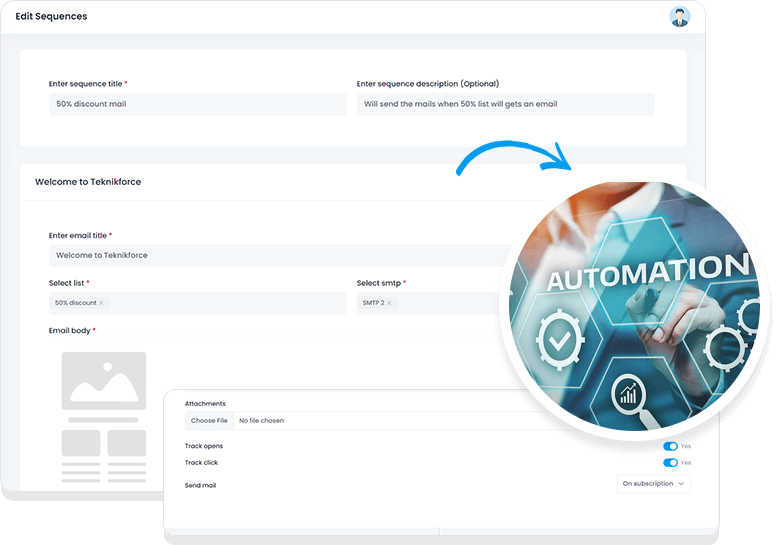Click the email title input field

coord(280,255)
